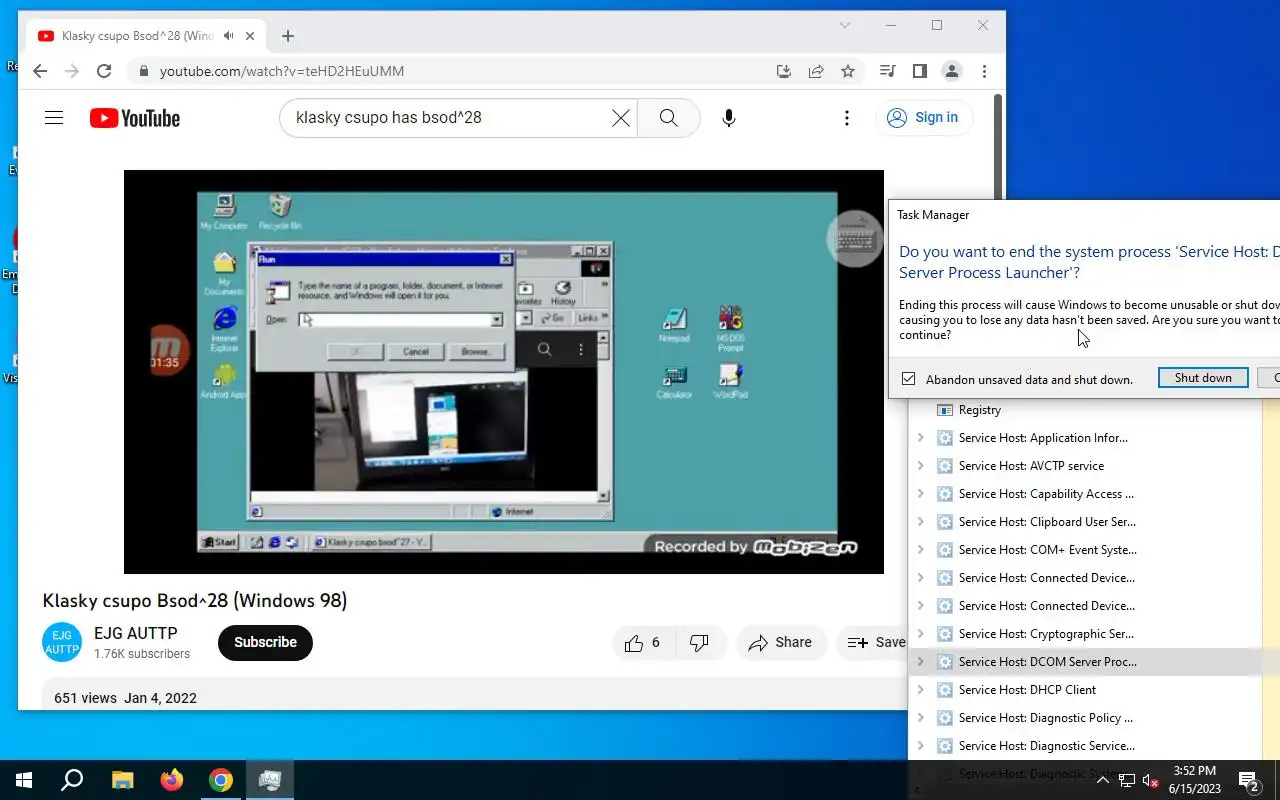Switch to Task Manager in the taskbar
This screenshot has height=800, width=1280.
[x=270, y=780]
